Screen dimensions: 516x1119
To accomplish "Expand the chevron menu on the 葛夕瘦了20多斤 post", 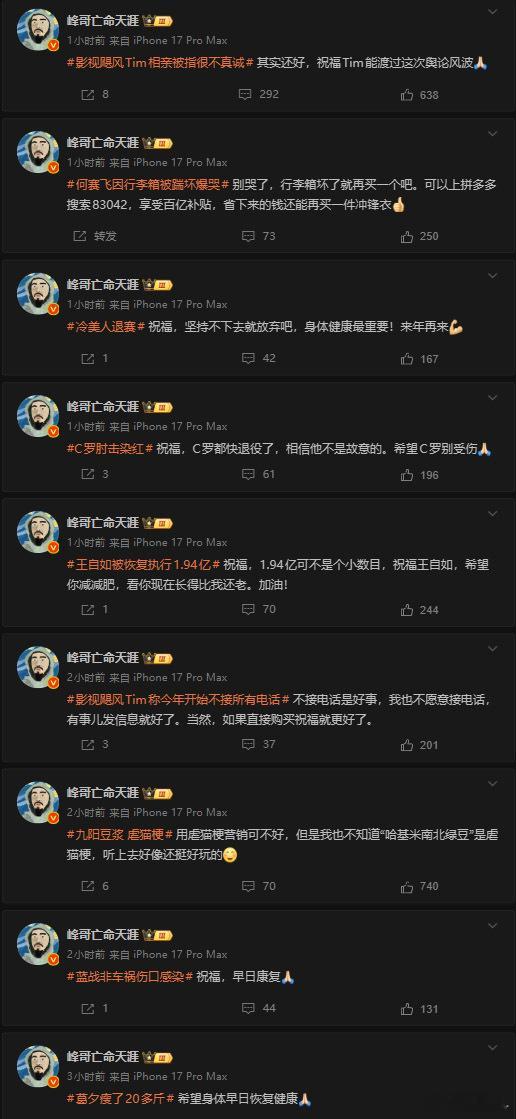I will [x=492, y=1047].
